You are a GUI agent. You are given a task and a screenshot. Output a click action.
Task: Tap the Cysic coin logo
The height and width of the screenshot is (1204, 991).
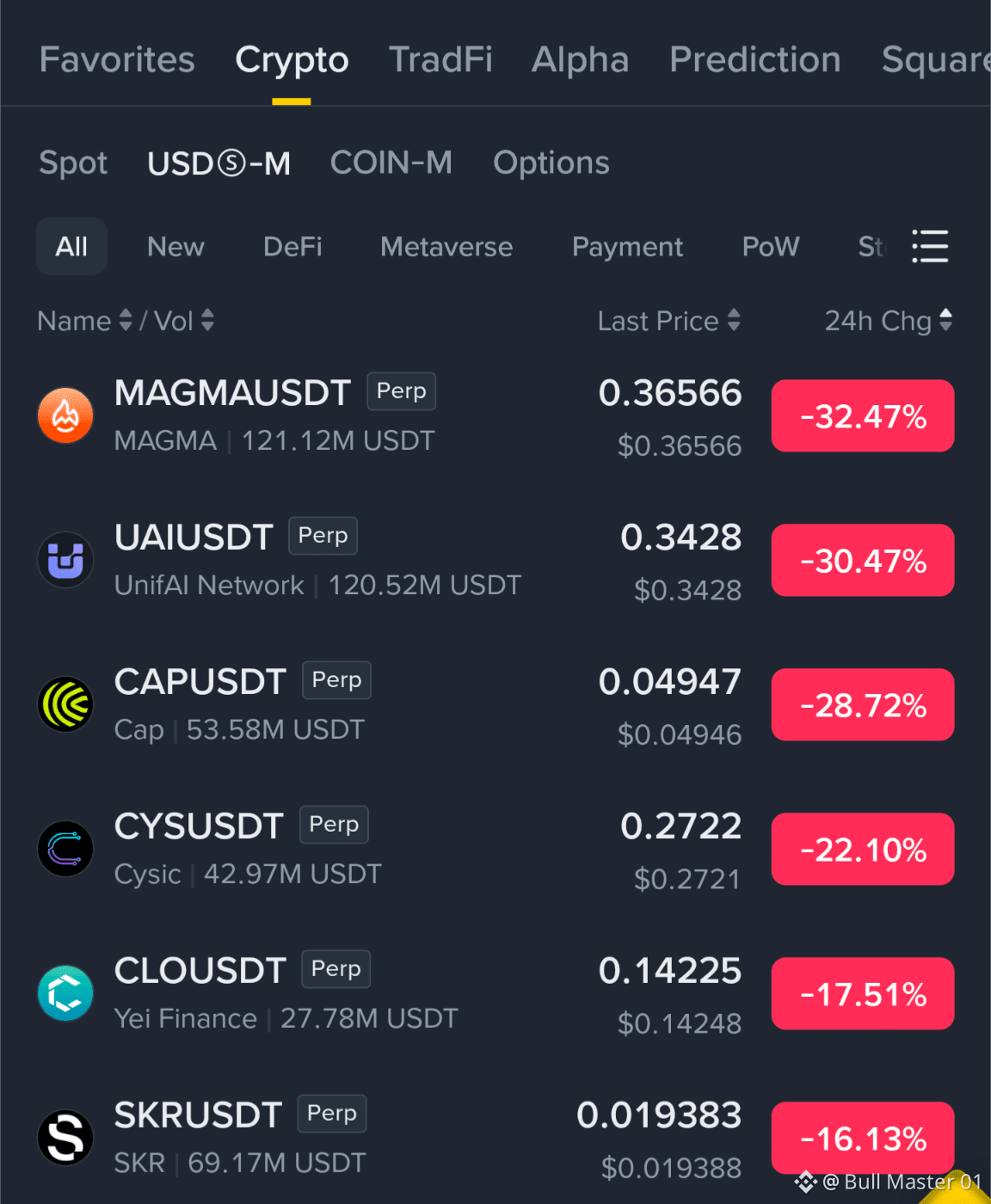pyautogui.click(x=65, y=849)
